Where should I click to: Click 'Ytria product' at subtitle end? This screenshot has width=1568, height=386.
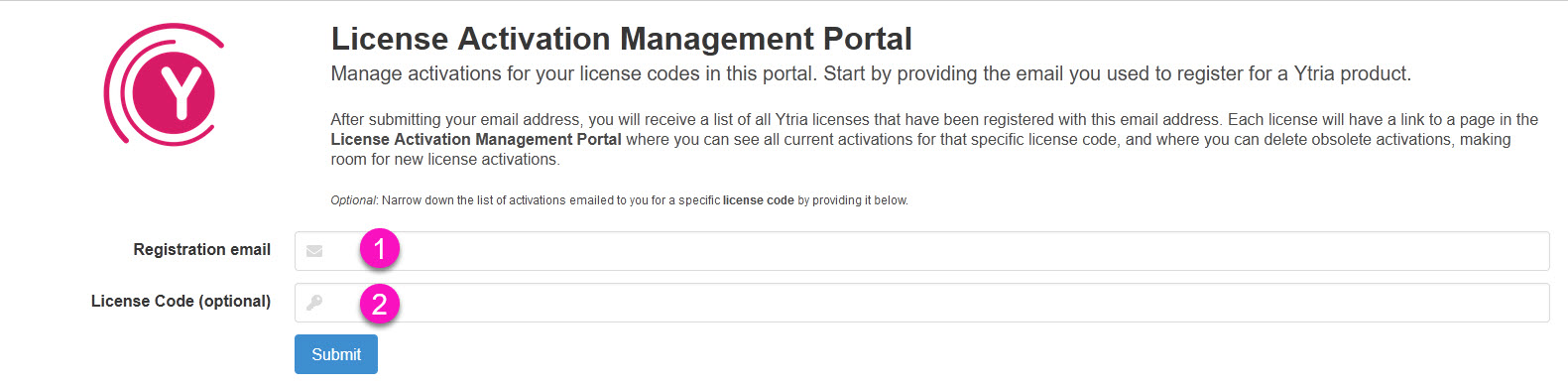[x=1352, y=74]
